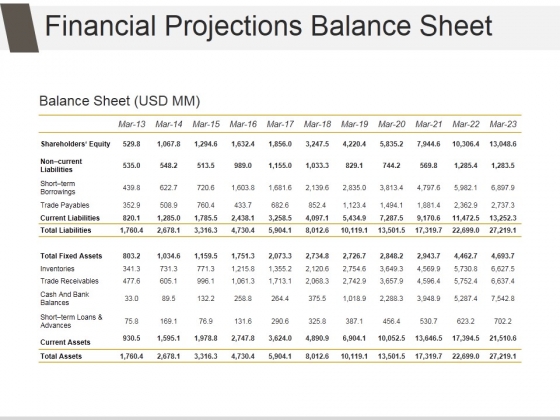Click Shareholders' Equity value 3,247.5

[x=317, y=144]
